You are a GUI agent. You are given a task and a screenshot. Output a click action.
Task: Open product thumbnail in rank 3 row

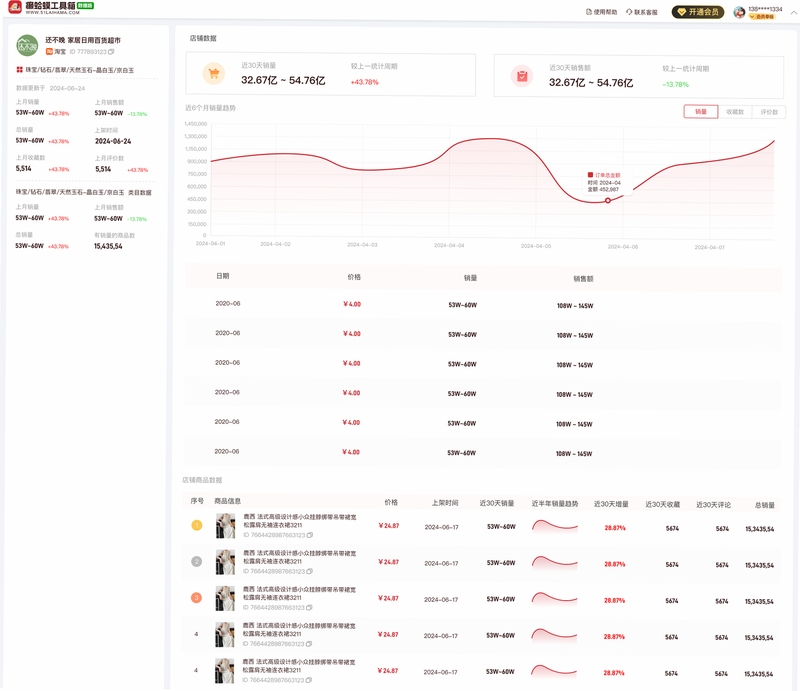pyautogui.click(x=224, y=598)
